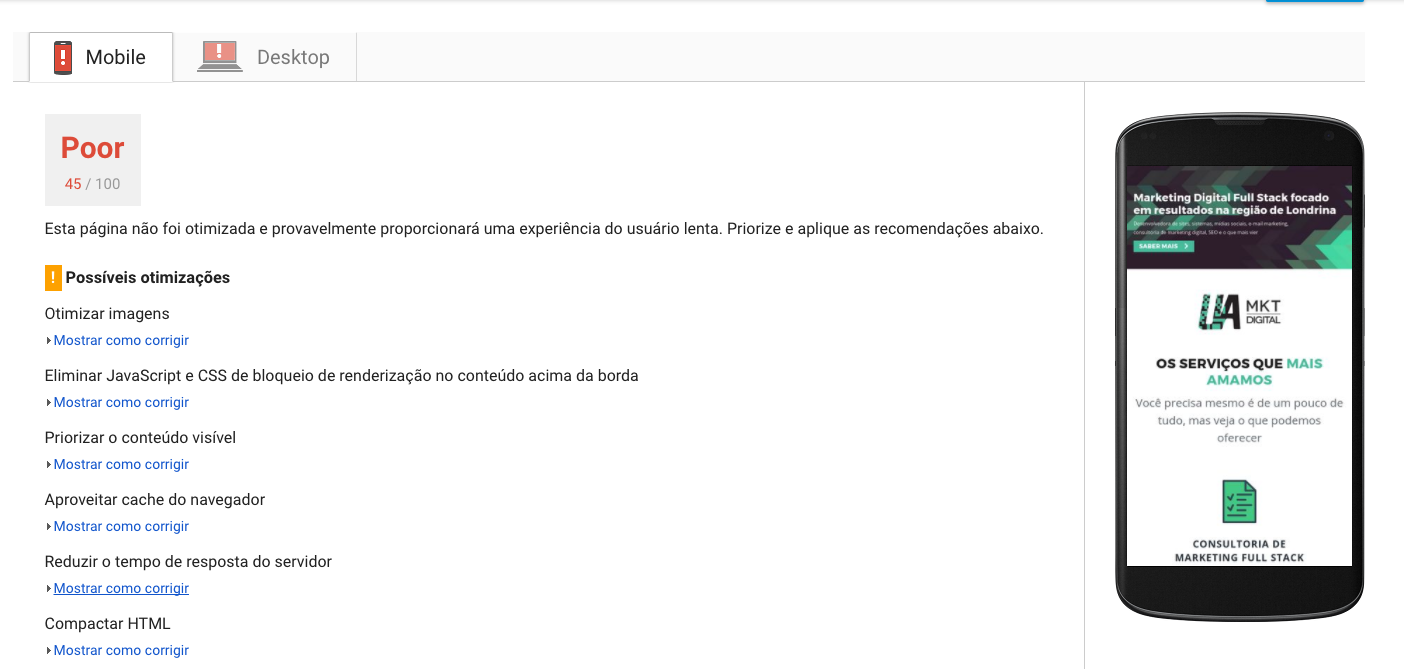Click 'Eliminar JavaScript e CSS de bloqueio' text

[342, 376]
